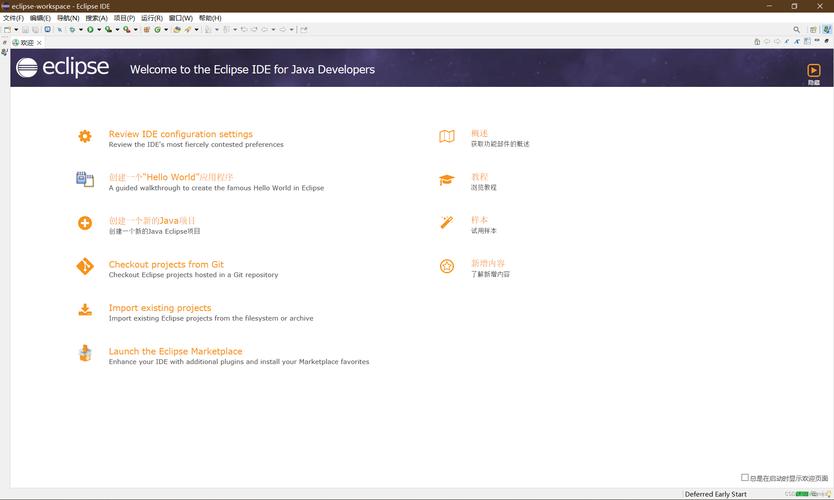834x500 pixels.
Task: Open the 导航(N) menu
Action: point(68,18)
